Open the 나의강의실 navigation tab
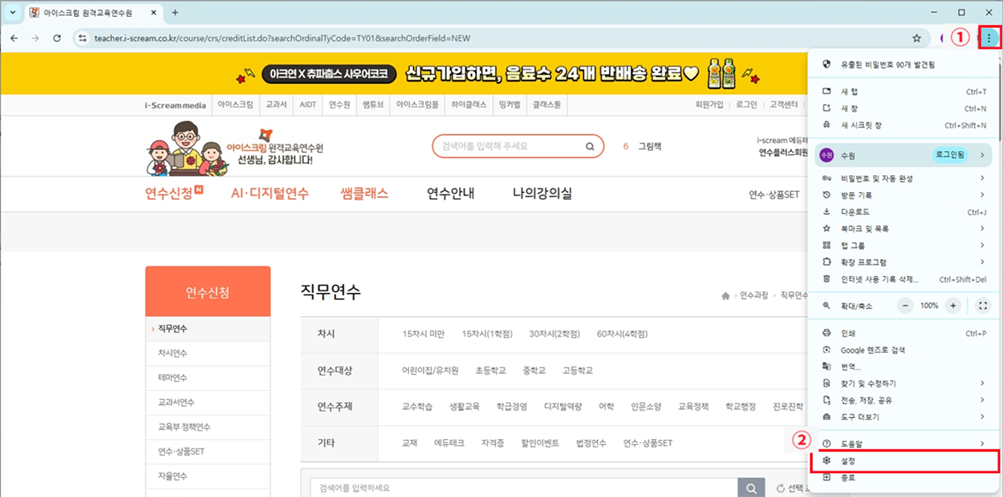 click(542, 194)
